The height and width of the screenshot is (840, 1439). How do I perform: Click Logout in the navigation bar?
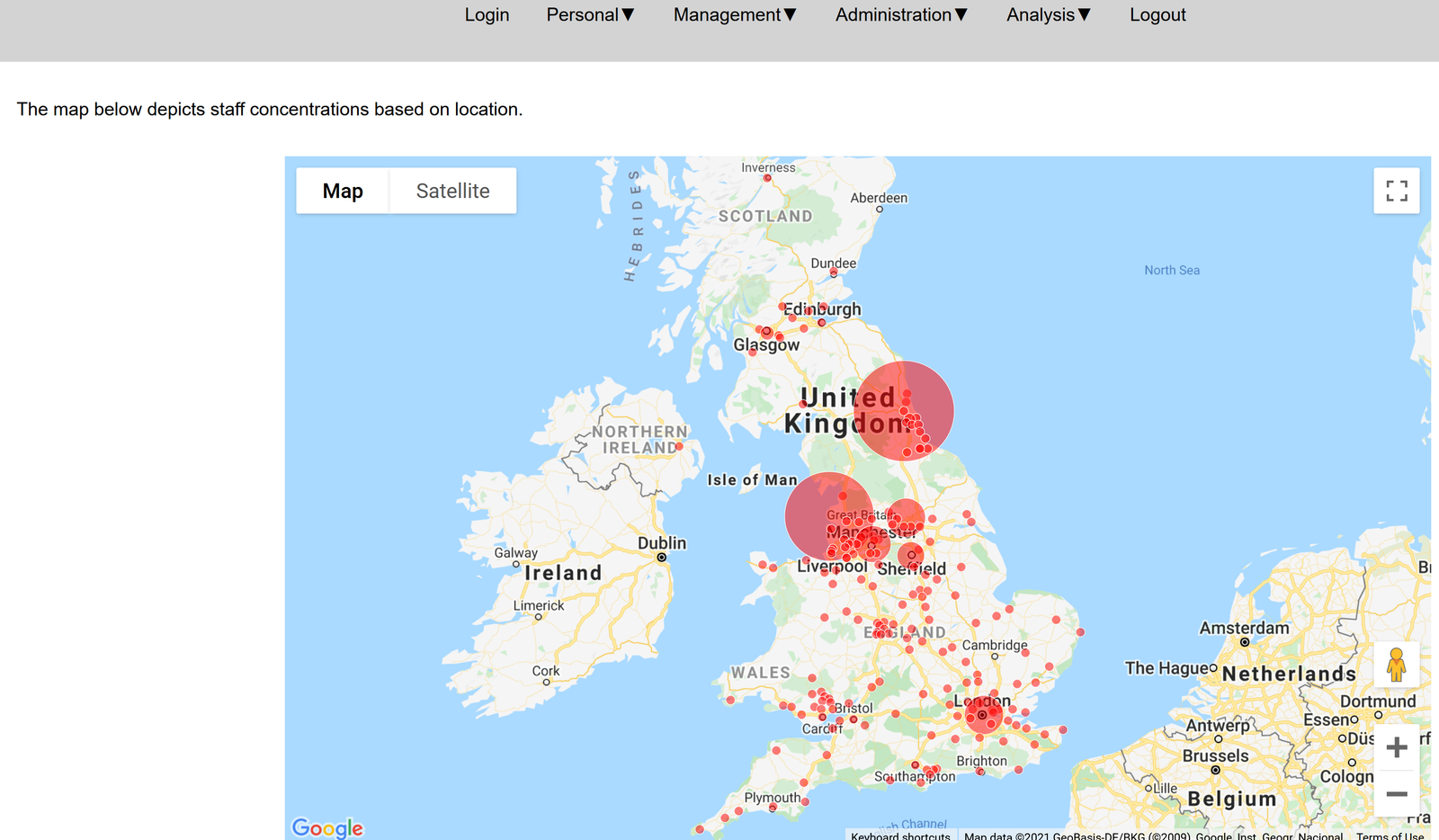(x=1157, y=15)
